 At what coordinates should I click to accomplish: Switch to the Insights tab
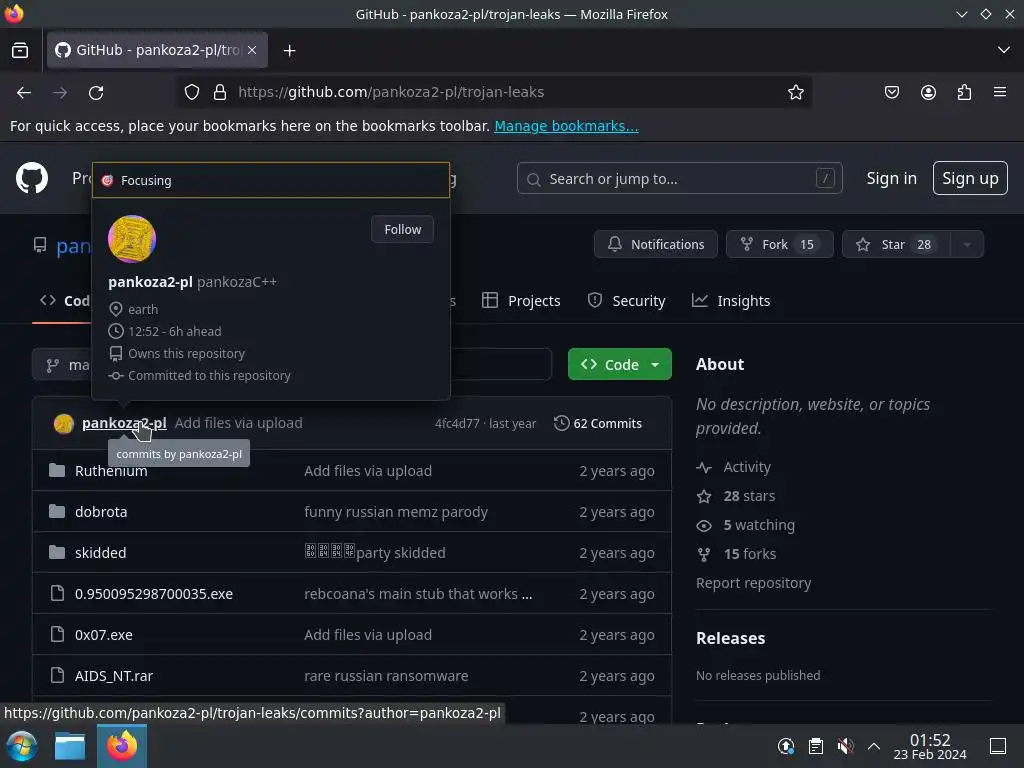pos(731,301)
